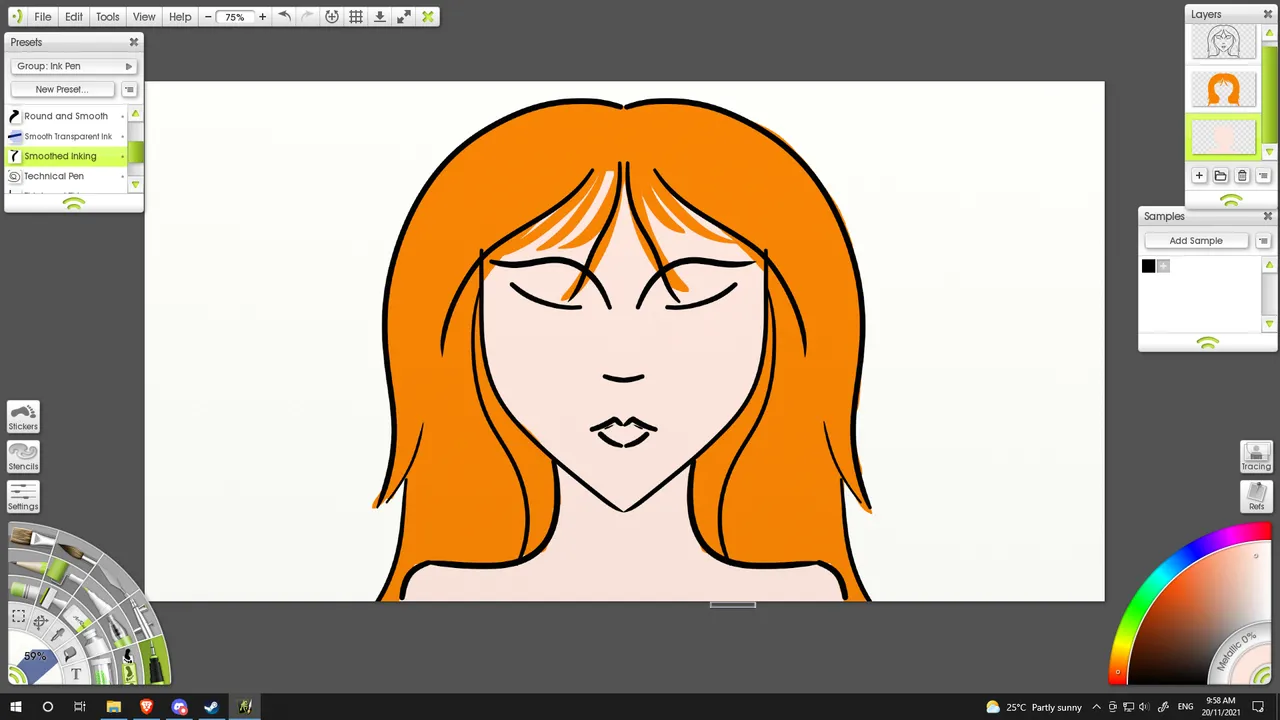The height and width of the screenshot is (720, 1280).
Task: Delete the layer with trash icon
Action: 1242,176
